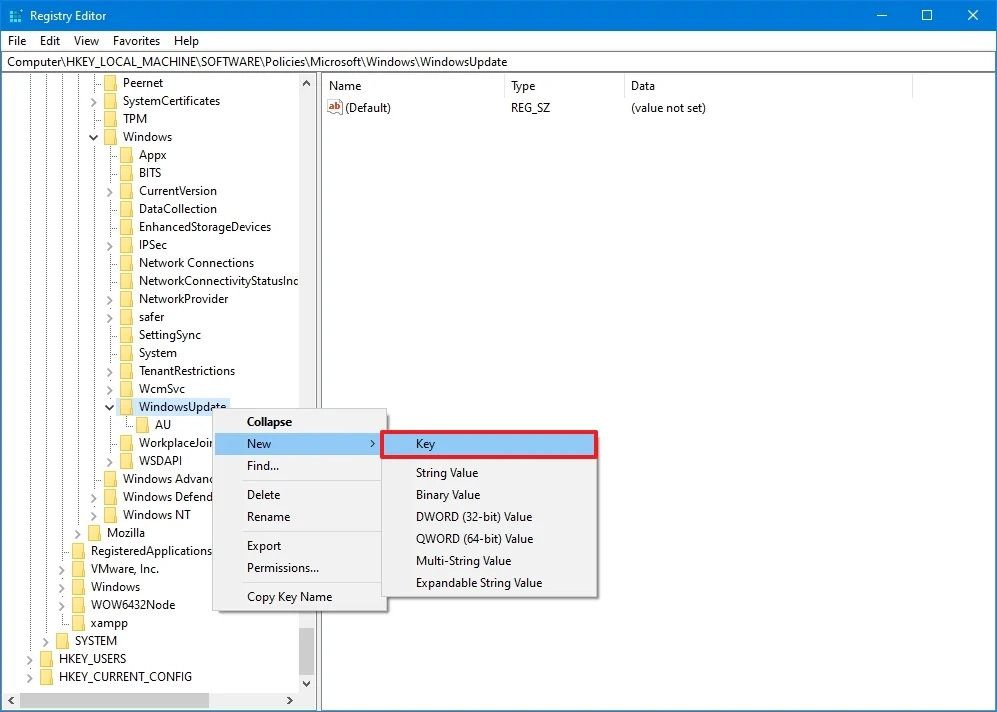Click the tree horizontal scroll right arrow
997x712 pixels.
tap(290, 701)
